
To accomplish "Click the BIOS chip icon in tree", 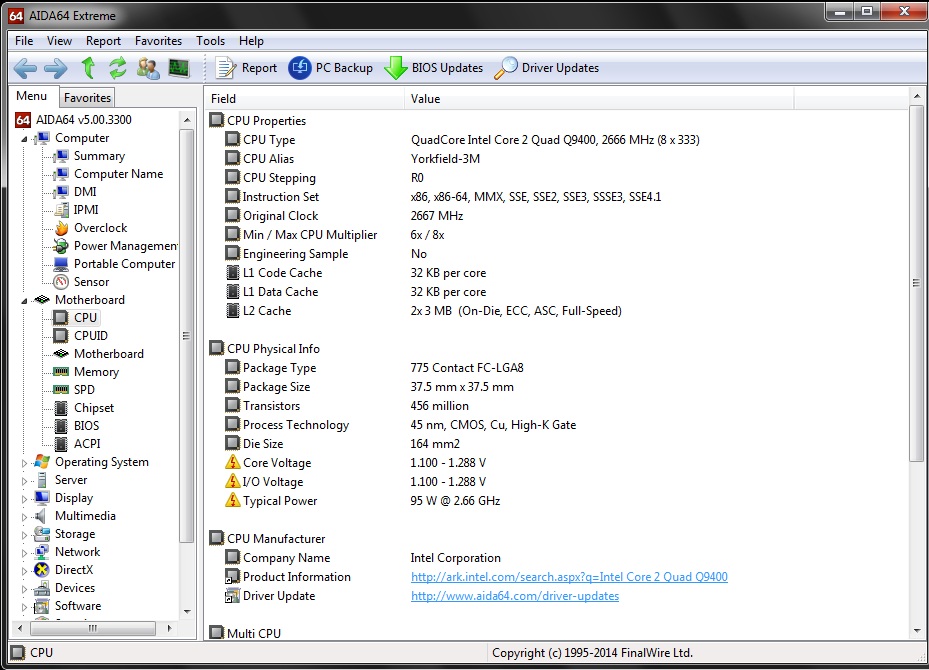I will tap(61, 426).
